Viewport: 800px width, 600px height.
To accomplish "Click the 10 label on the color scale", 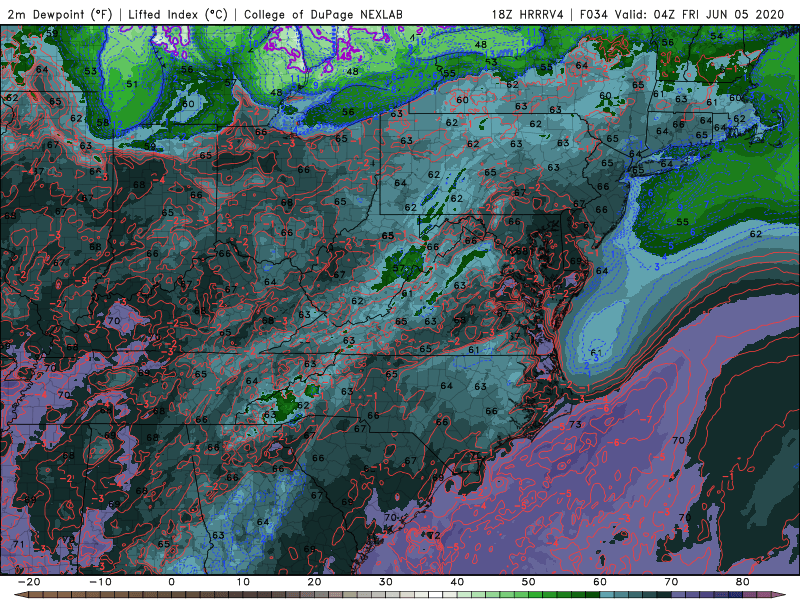I will point(243,582).
